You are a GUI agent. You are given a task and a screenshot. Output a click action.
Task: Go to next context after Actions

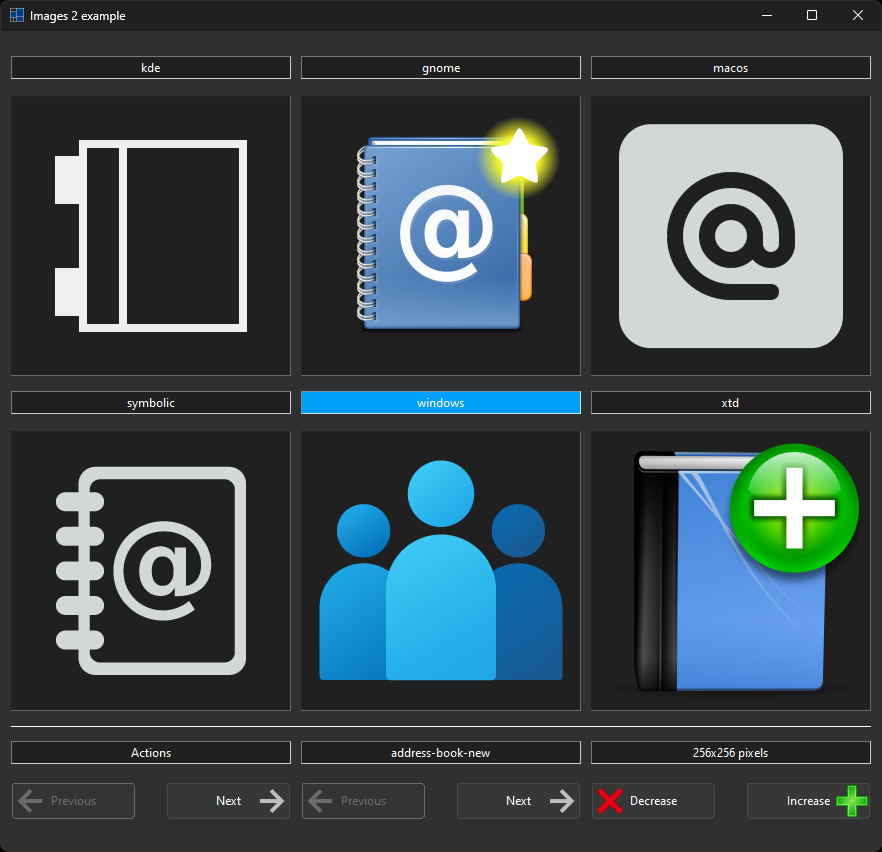pyautogui.click(x=228, y=801)
